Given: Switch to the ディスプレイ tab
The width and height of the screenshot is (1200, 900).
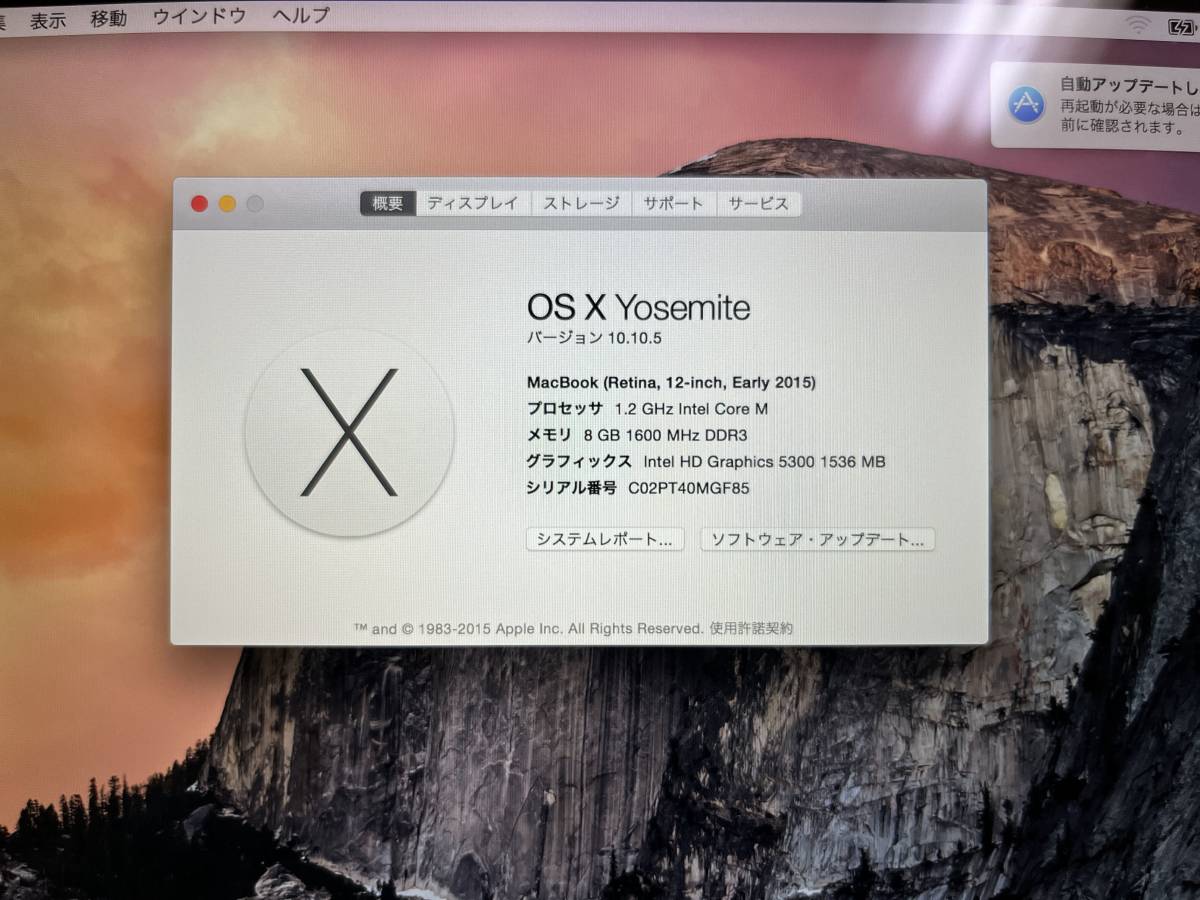Looking at the screenshot, I should pyautogui.click(x=473, y=203).
